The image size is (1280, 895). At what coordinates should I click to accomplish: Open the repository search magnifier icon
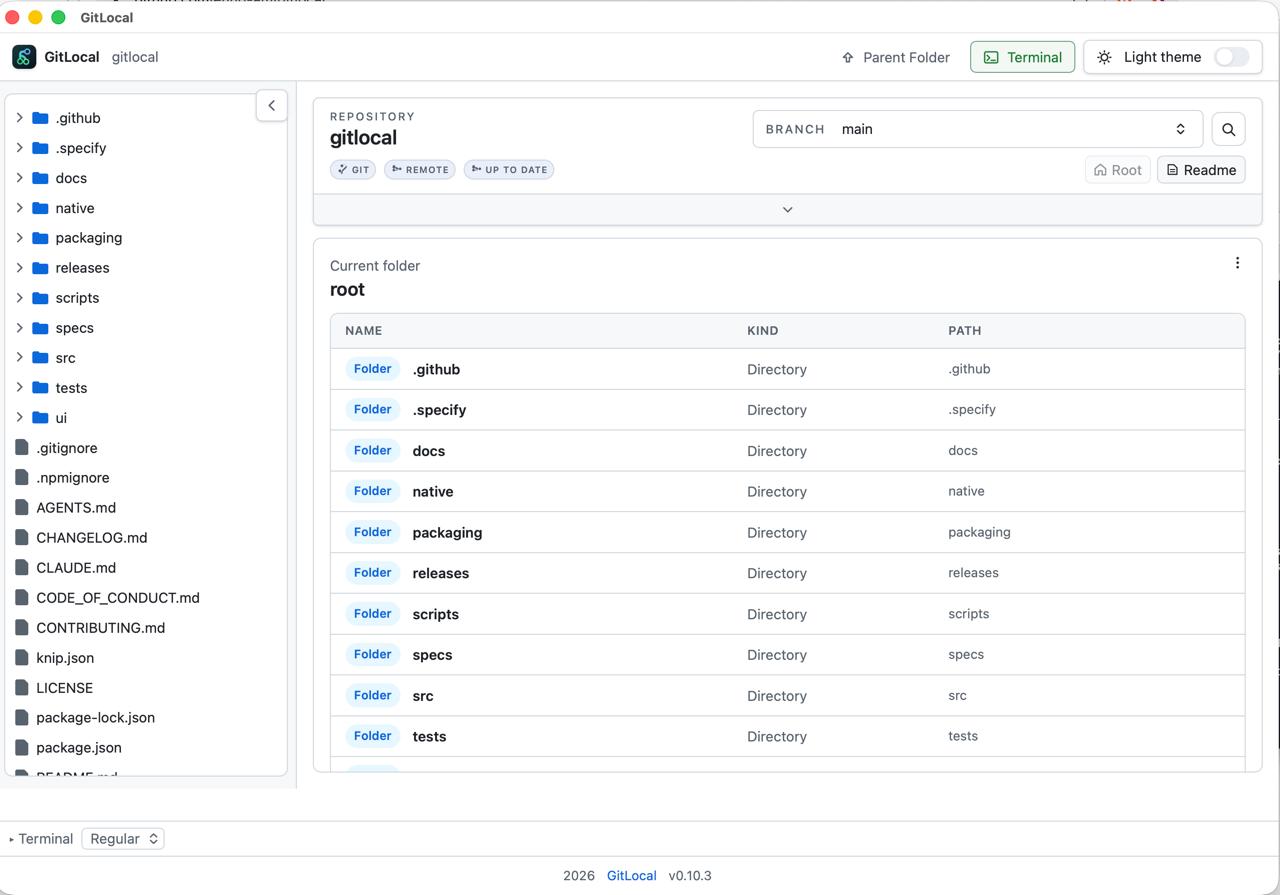pos(1229,129)
